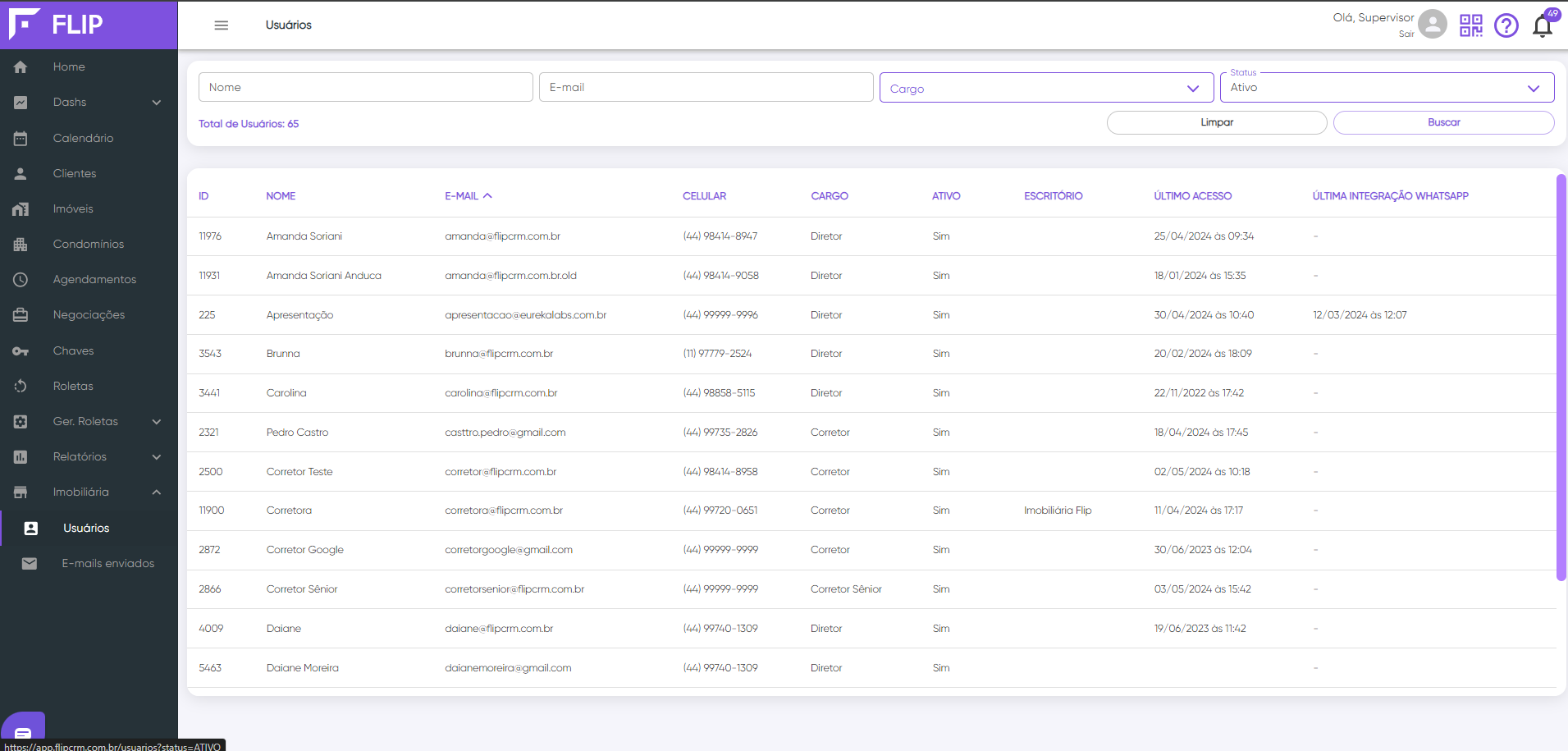Open the chat widget bubble

click(23, 730)
